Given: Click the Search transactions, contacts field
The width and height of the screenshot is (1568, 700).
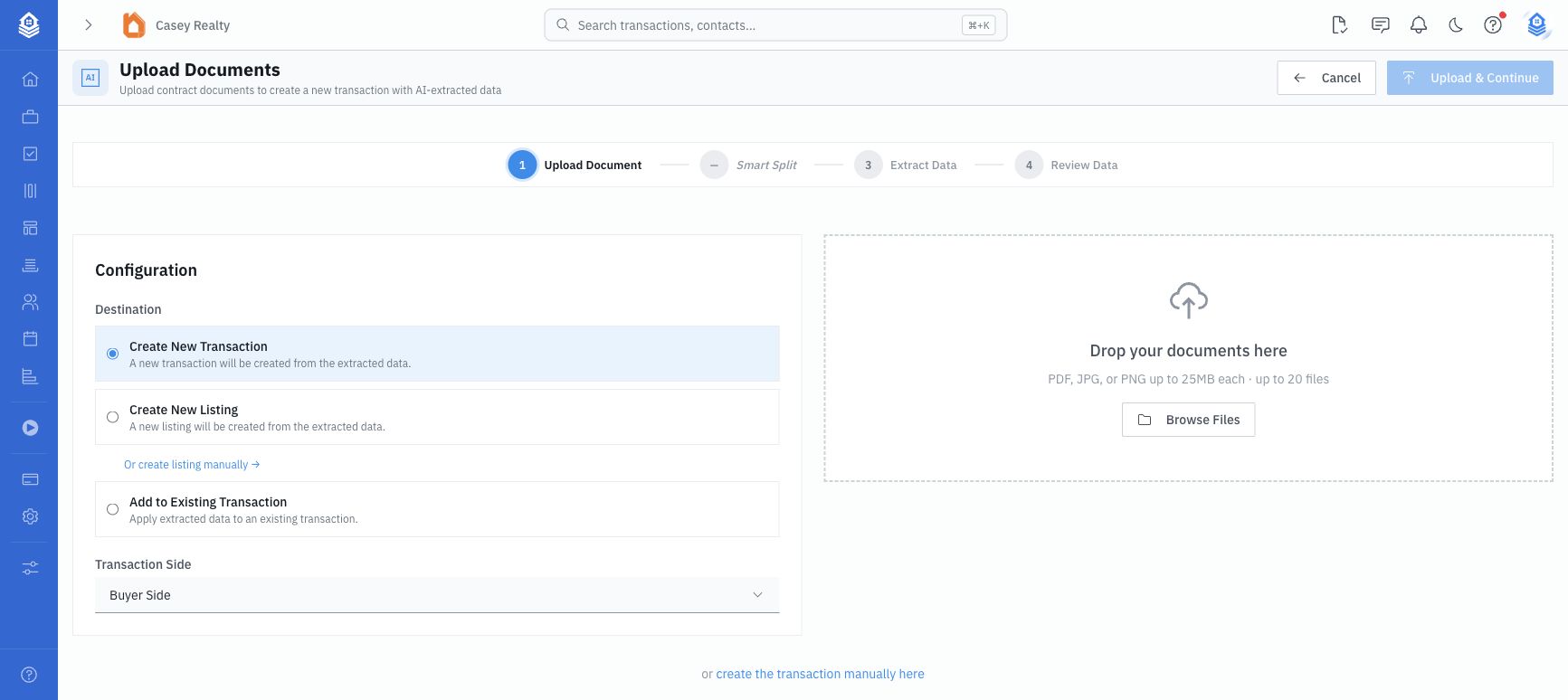Looking at the screenshot, I should [775, 25].
